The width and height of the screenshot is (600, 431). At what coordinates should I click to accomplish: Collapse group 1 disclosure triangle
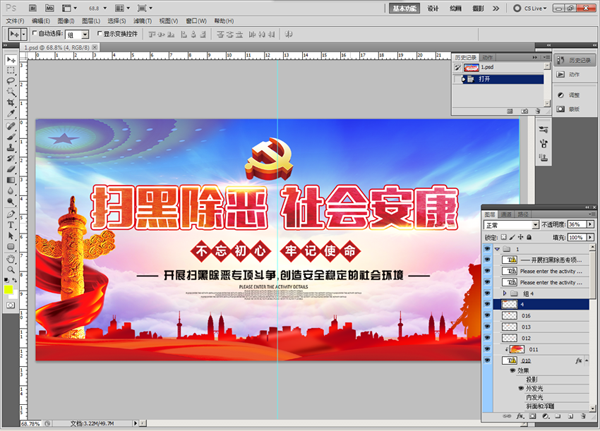coord(497,249)
